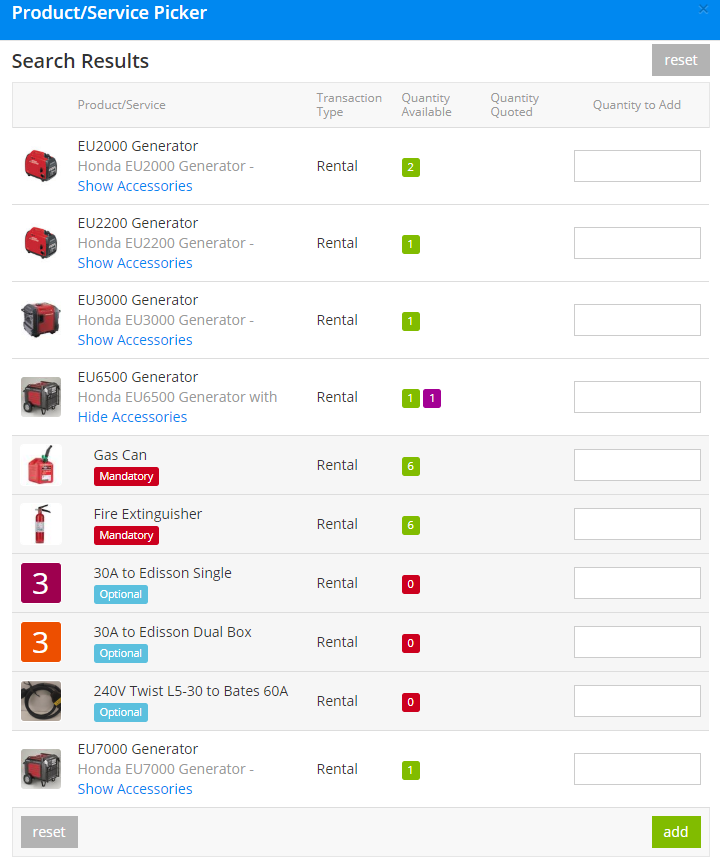Click quantity field for EU3000 Generator

[x=637, y=320]
